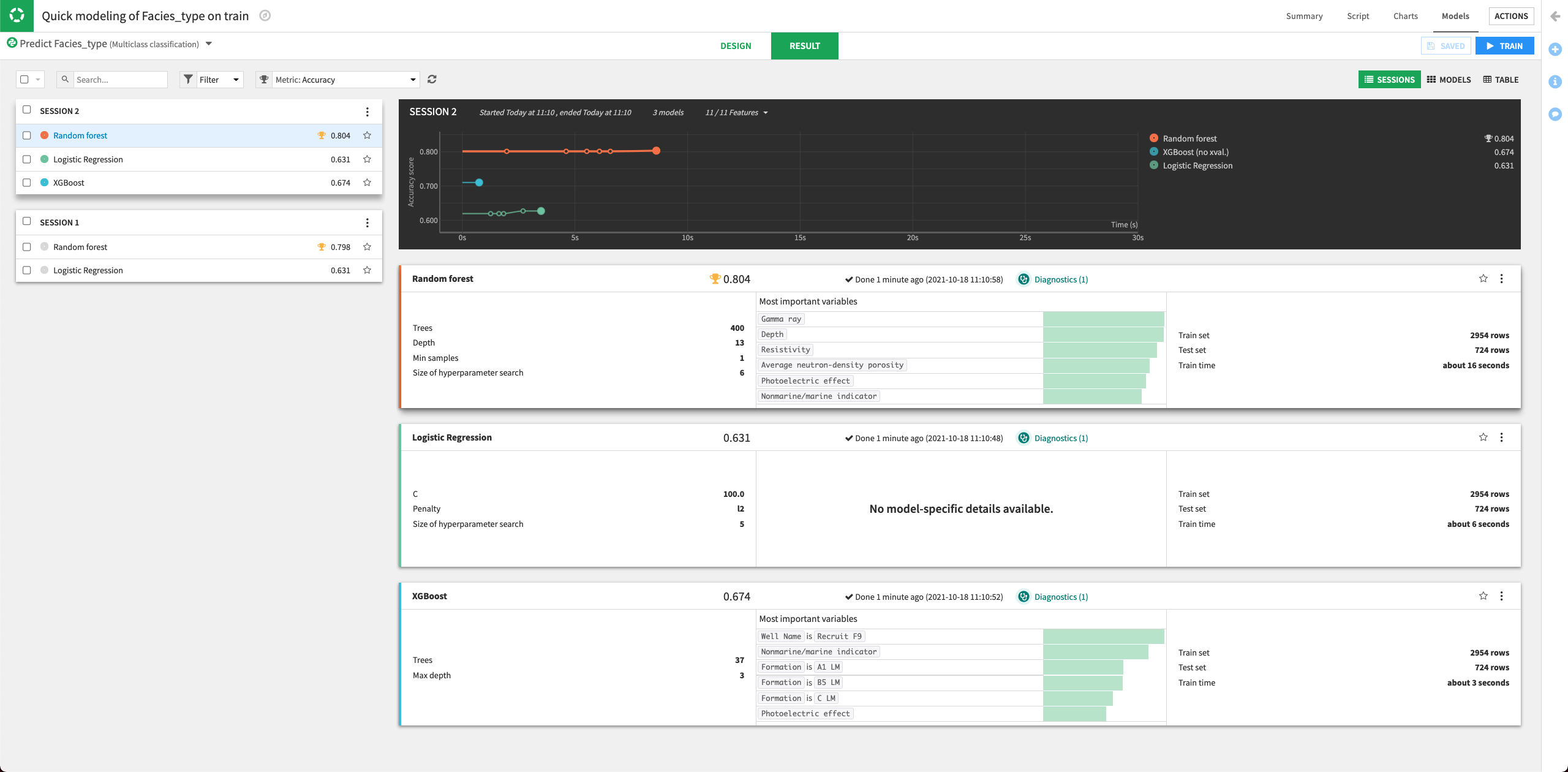Switch to the Charts tab
This screenshot has width=1568, height=772.
(x=1405, y=16)
